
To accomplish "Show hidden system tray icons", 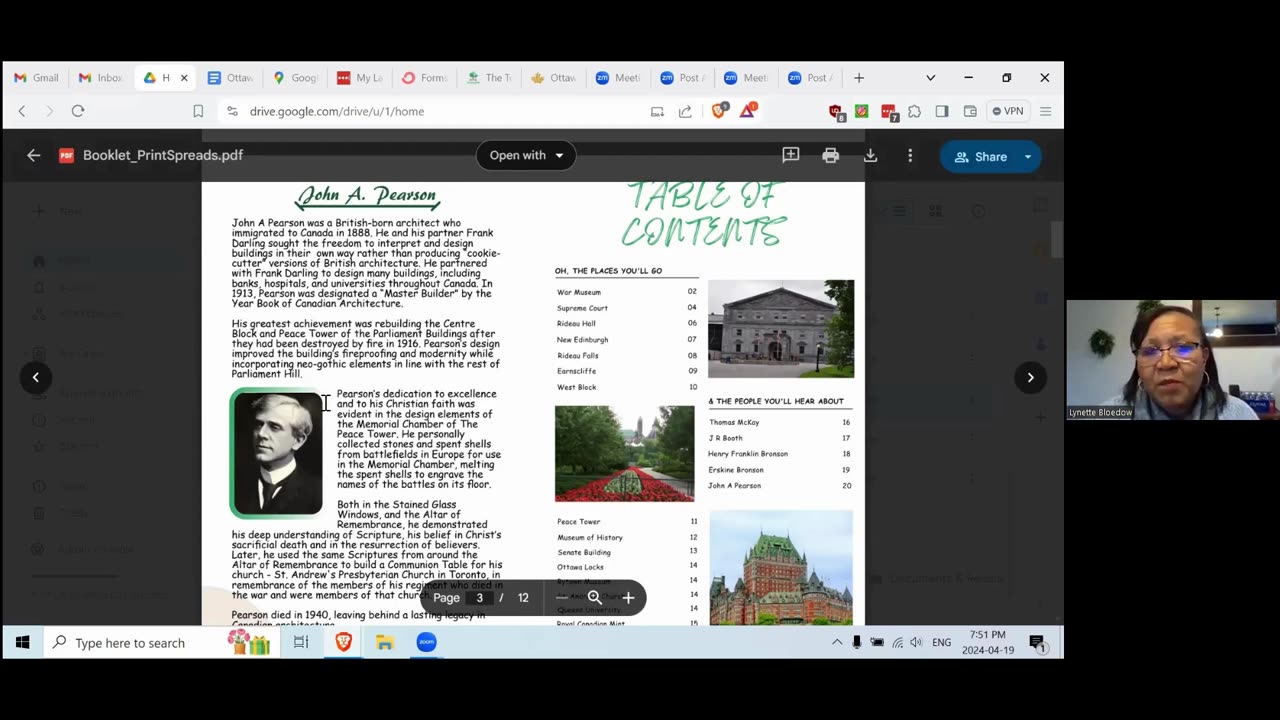I will [x=837, y=642].
